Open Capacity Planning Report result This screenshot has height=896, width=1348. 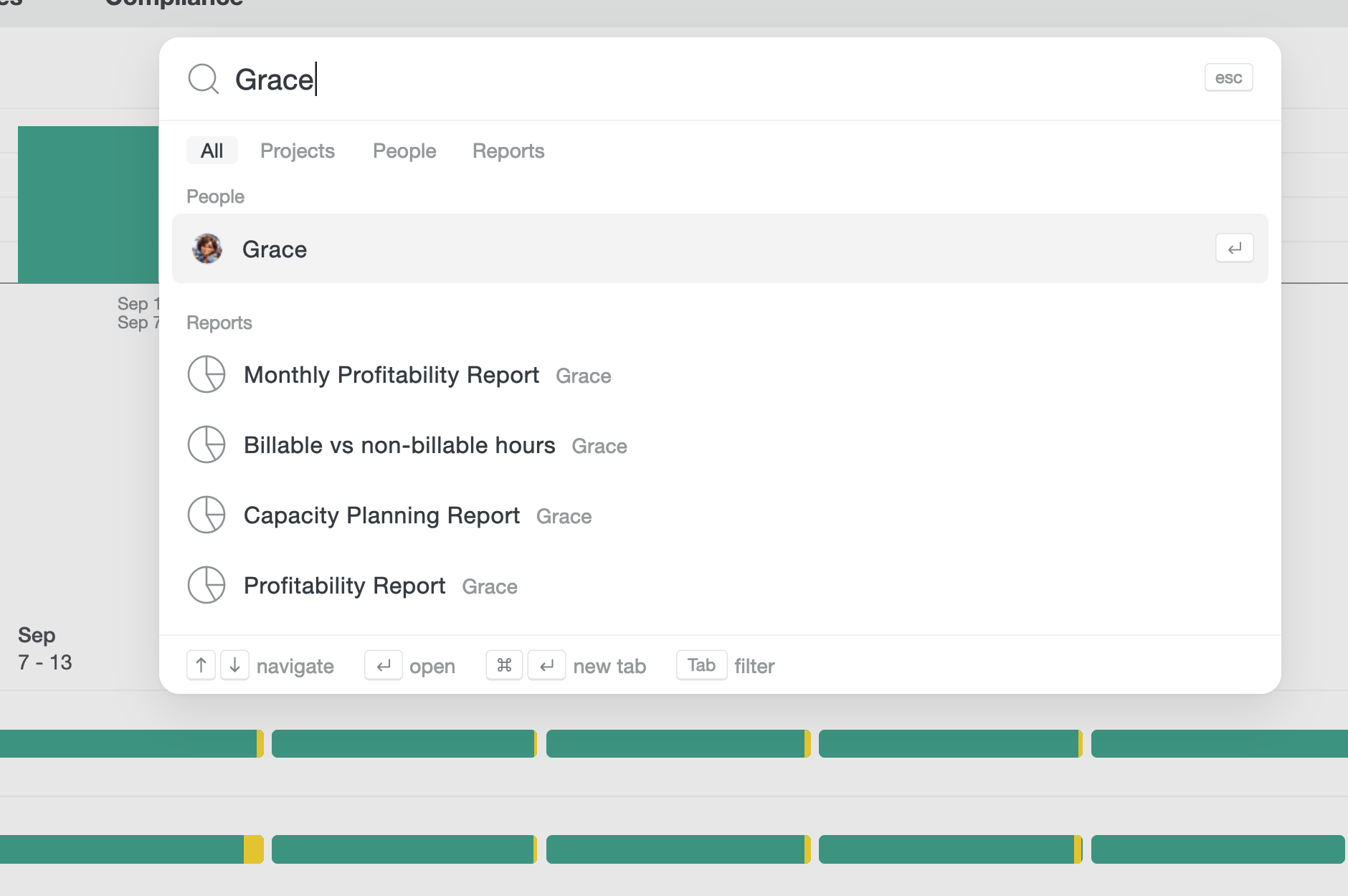pyautogui.click(x=720, y=515)
